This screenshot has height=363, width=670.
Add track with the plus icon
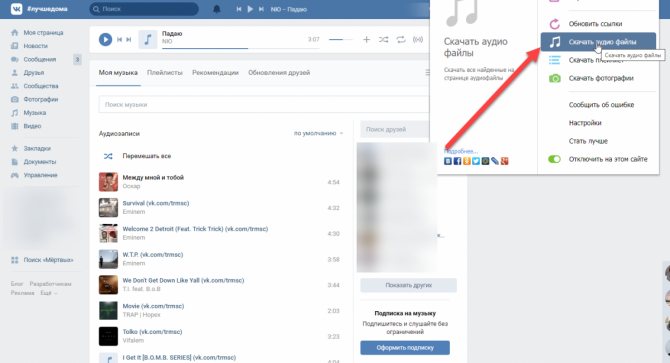tap(366, 40)
